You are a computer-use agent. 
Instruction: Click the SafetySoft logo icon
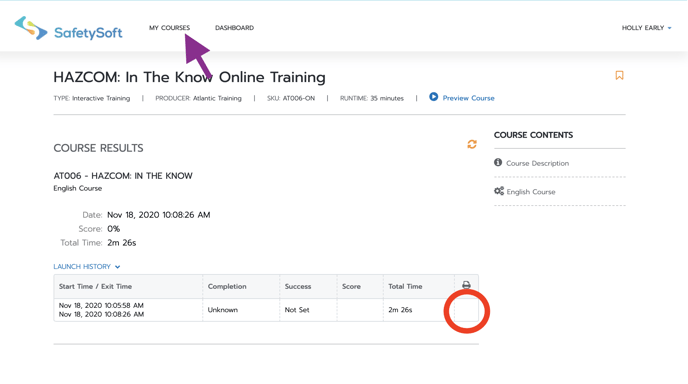click(31, 28)
